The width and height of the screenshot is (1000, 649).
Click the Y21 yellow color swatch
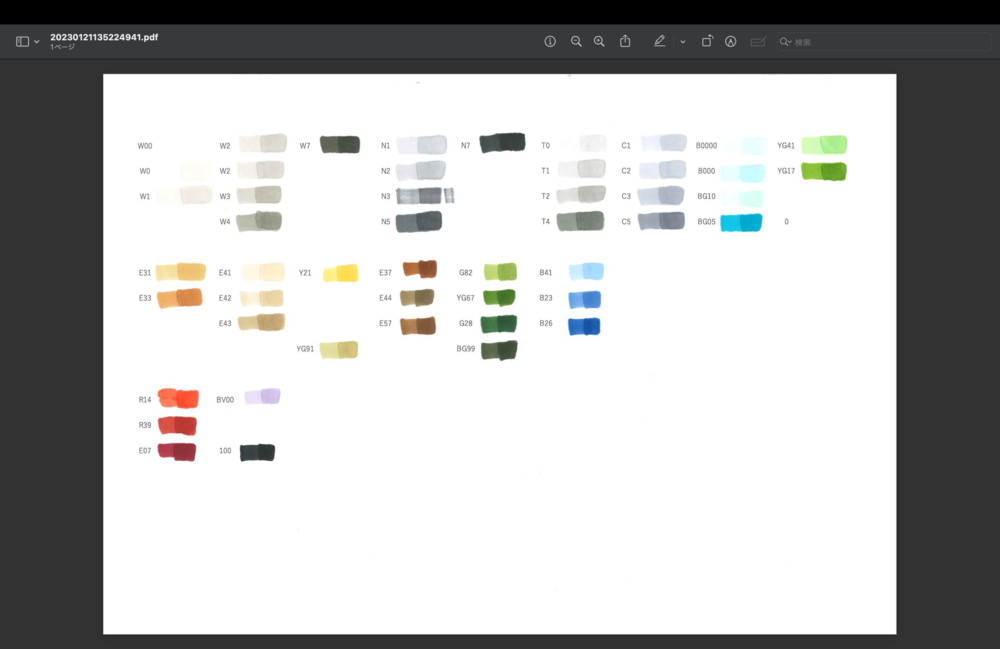(x=341, y=273)
